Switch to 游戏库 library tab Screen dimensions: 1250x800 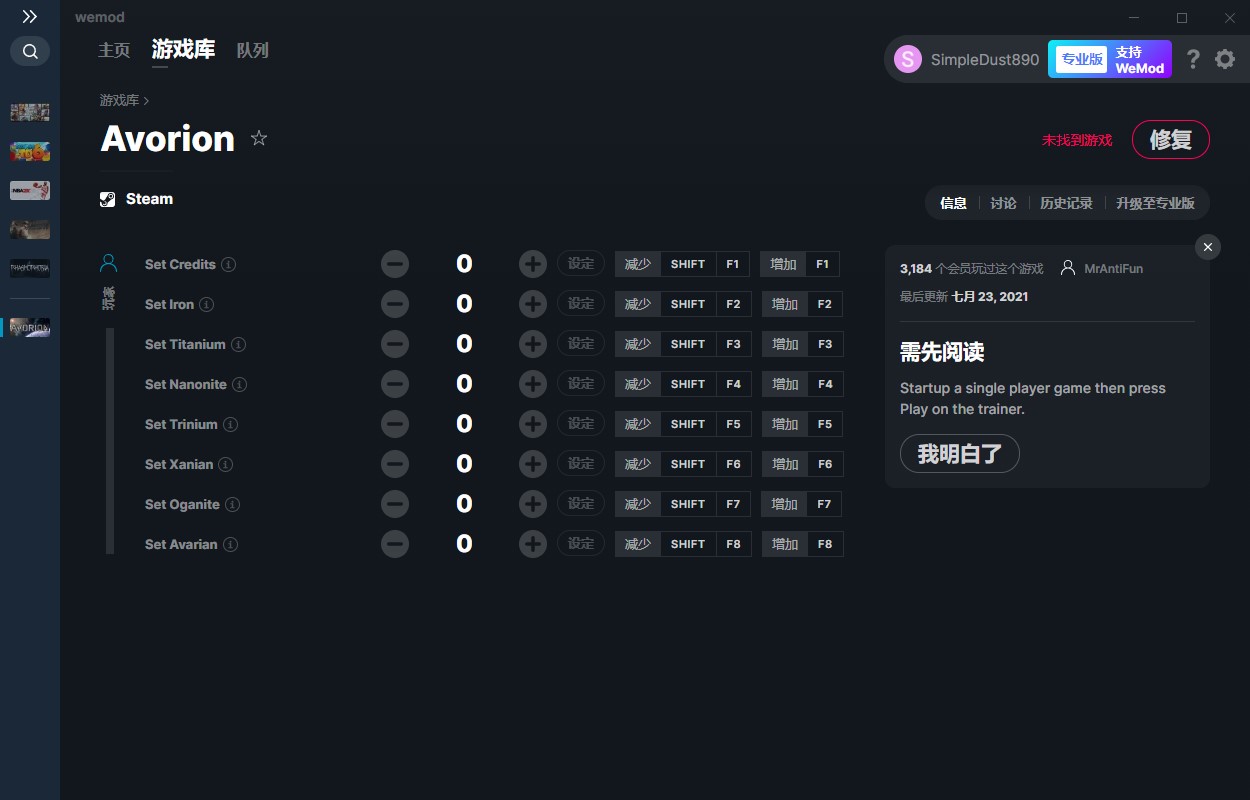[x=183, y=50]
